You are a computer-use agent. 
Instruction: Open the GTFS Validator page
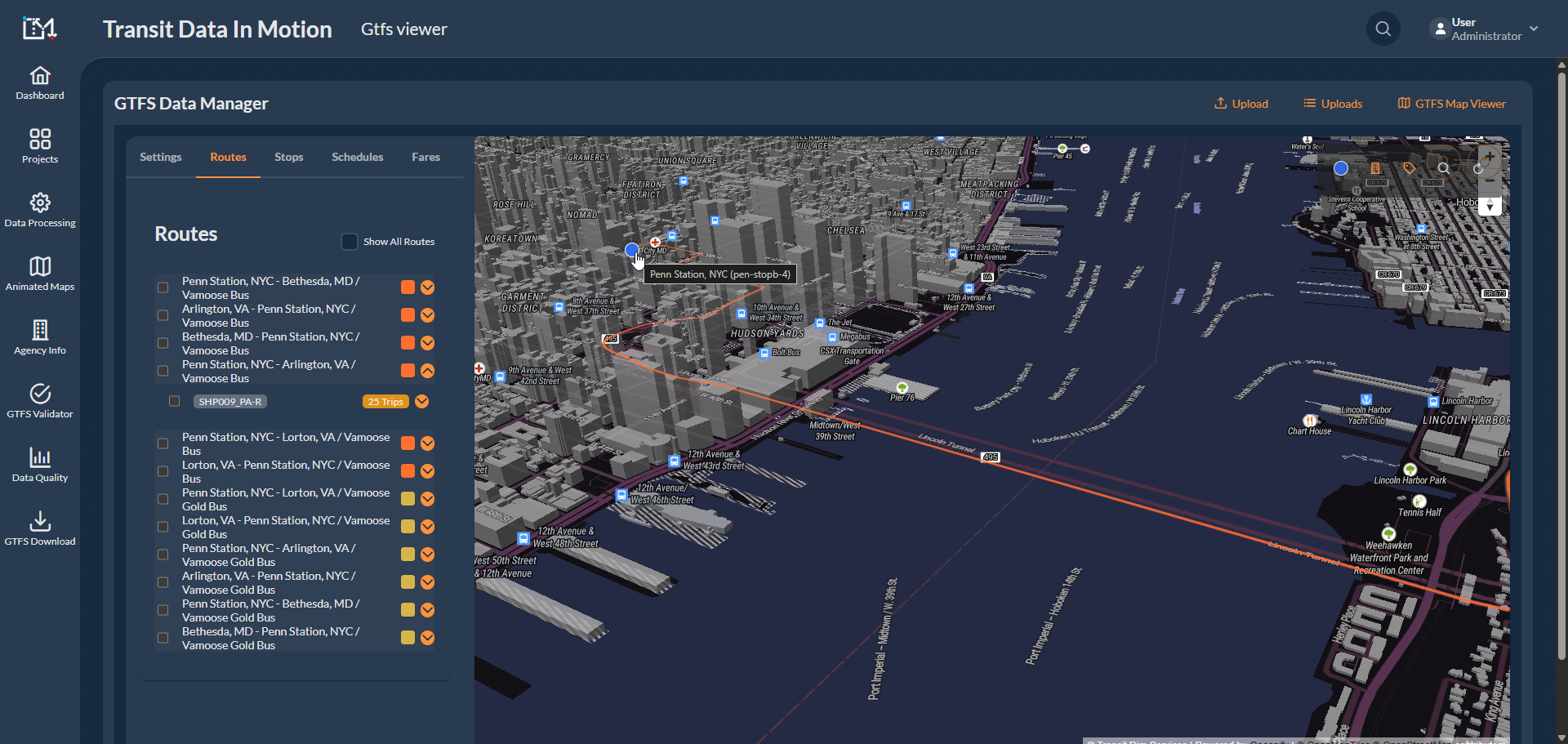pos(40,401)
